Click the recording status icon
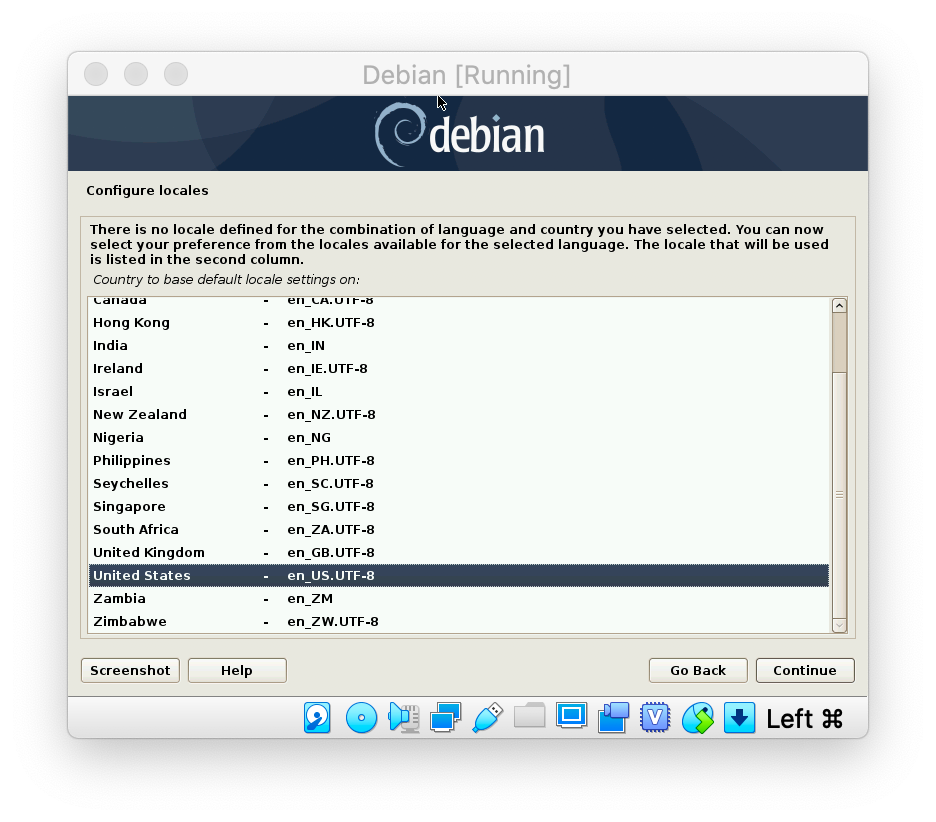Viewport: 936px width, 822px height. click(x=614, y=717)
